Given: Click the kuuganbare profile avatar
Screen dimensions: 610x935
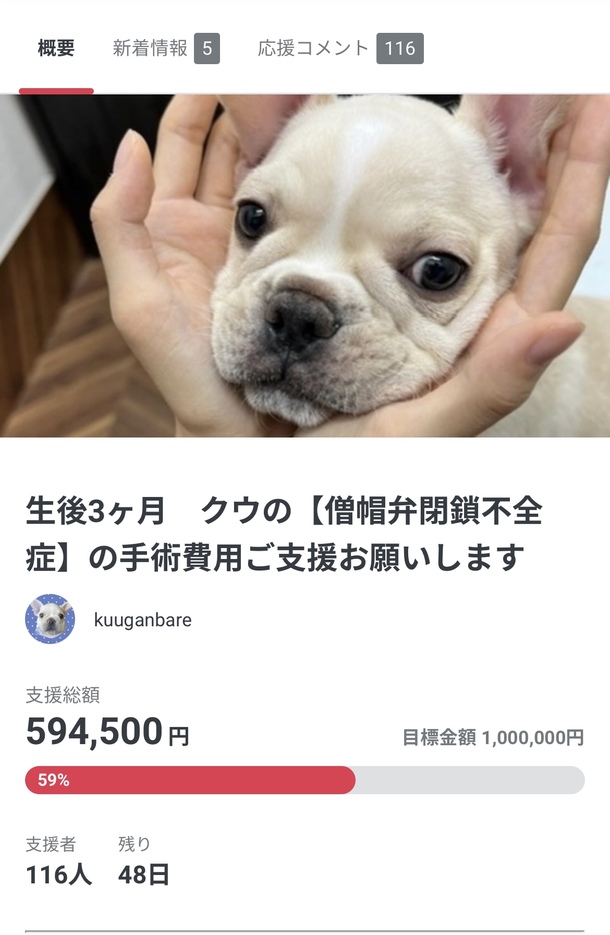Looking at the screenshot, I should point(50,619).
